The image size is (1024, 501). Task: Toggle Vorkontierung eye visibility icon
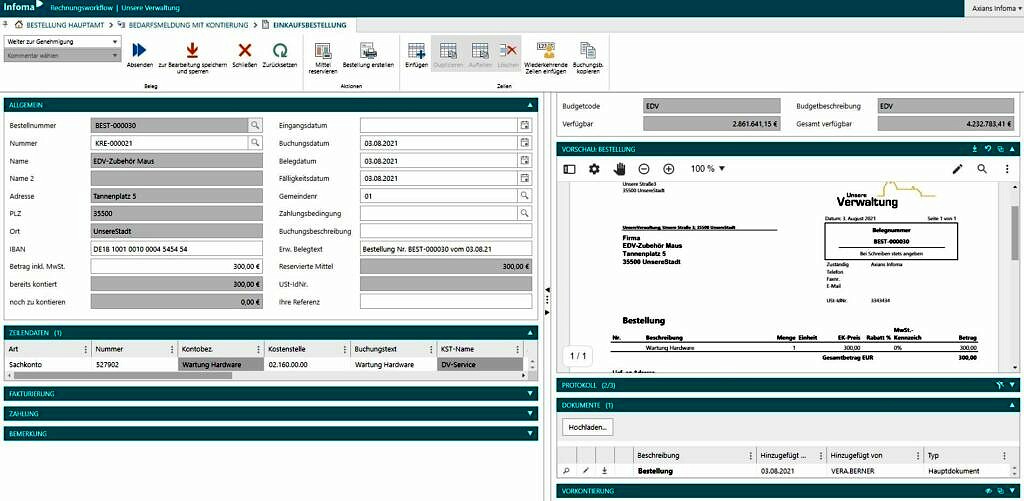pyautogui.click(x=988, y=491)
